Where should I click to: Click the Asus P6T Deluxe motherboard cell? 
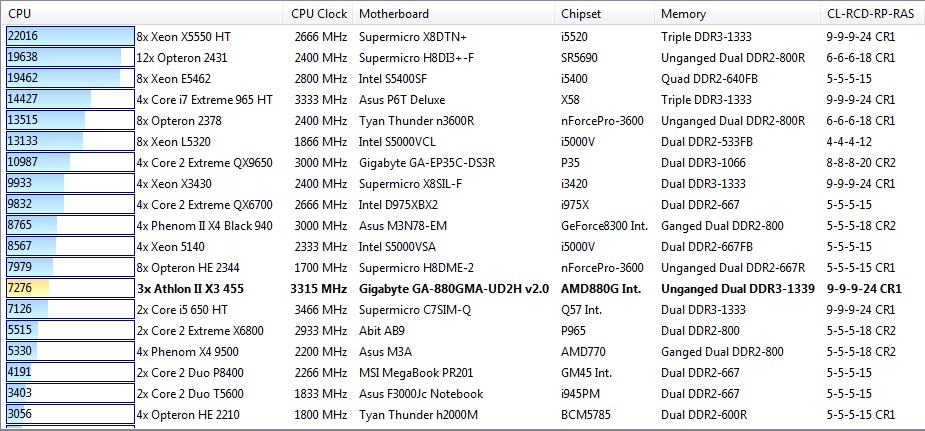click(403, 99)
